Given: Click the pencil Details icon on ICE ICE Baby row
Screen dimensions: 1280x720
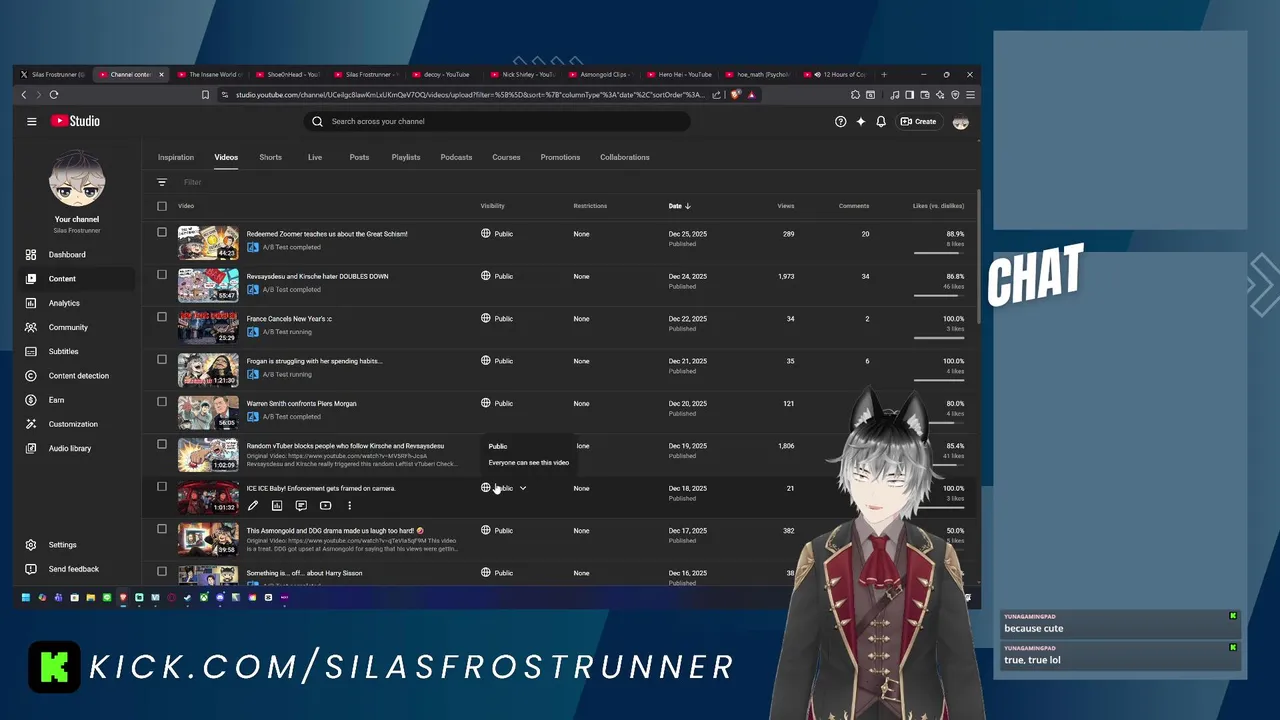Looking at the screenshot, I should (x=253, y=506).
